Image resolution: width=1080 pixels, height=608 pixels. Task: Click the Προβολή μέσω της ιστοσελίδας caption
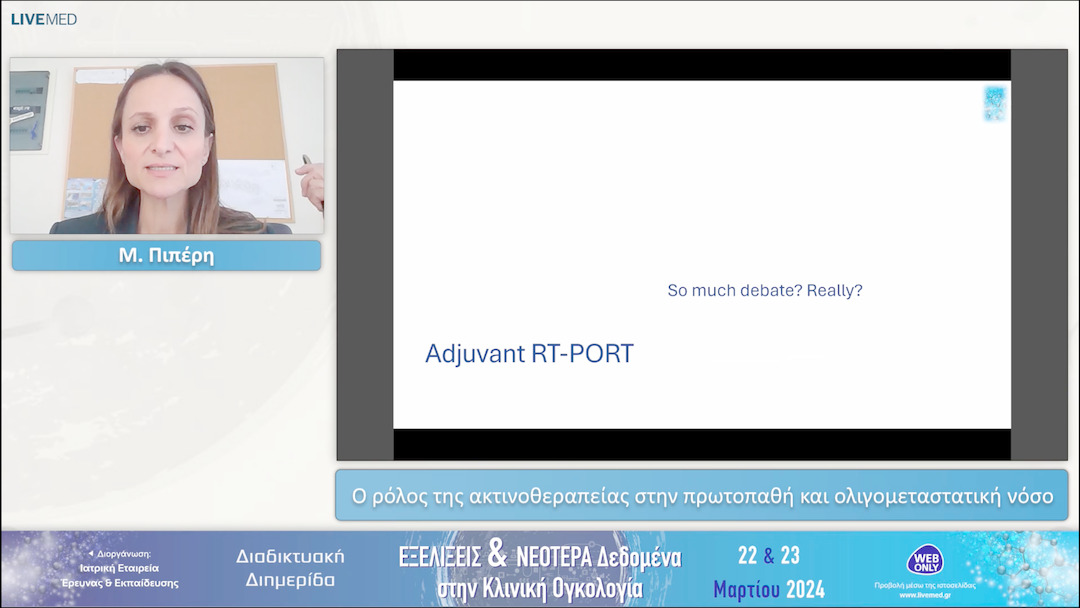(x=925, y=585)
